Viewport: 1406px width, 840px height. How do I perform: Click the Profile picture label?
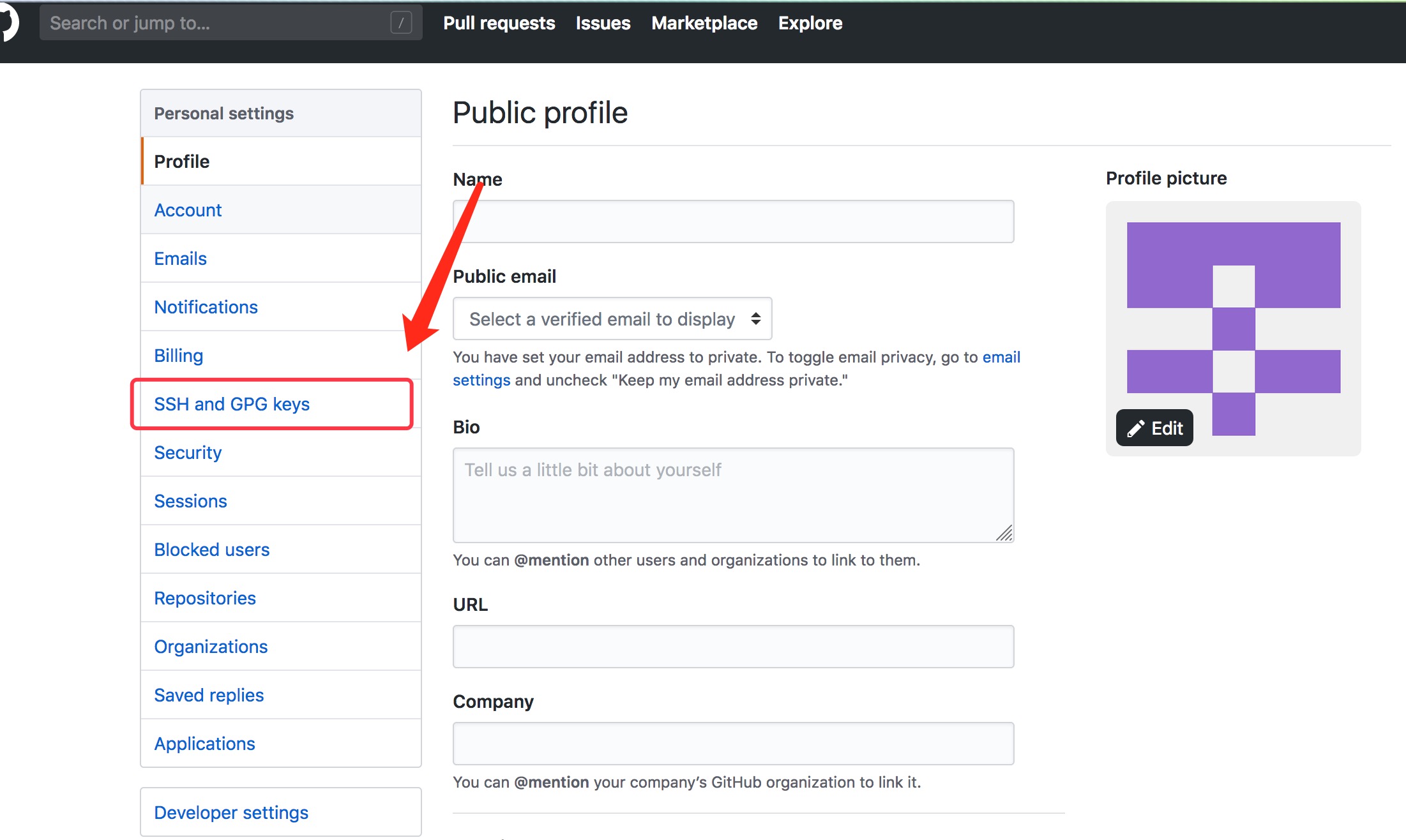[x=1166, y=178]
